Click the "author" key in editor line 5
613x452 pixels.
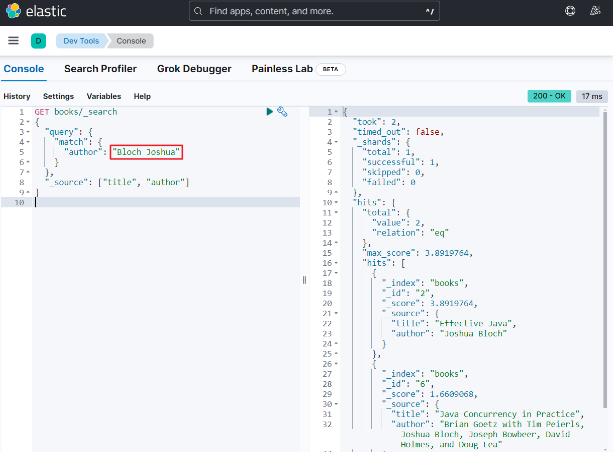(x=83, y=152)
